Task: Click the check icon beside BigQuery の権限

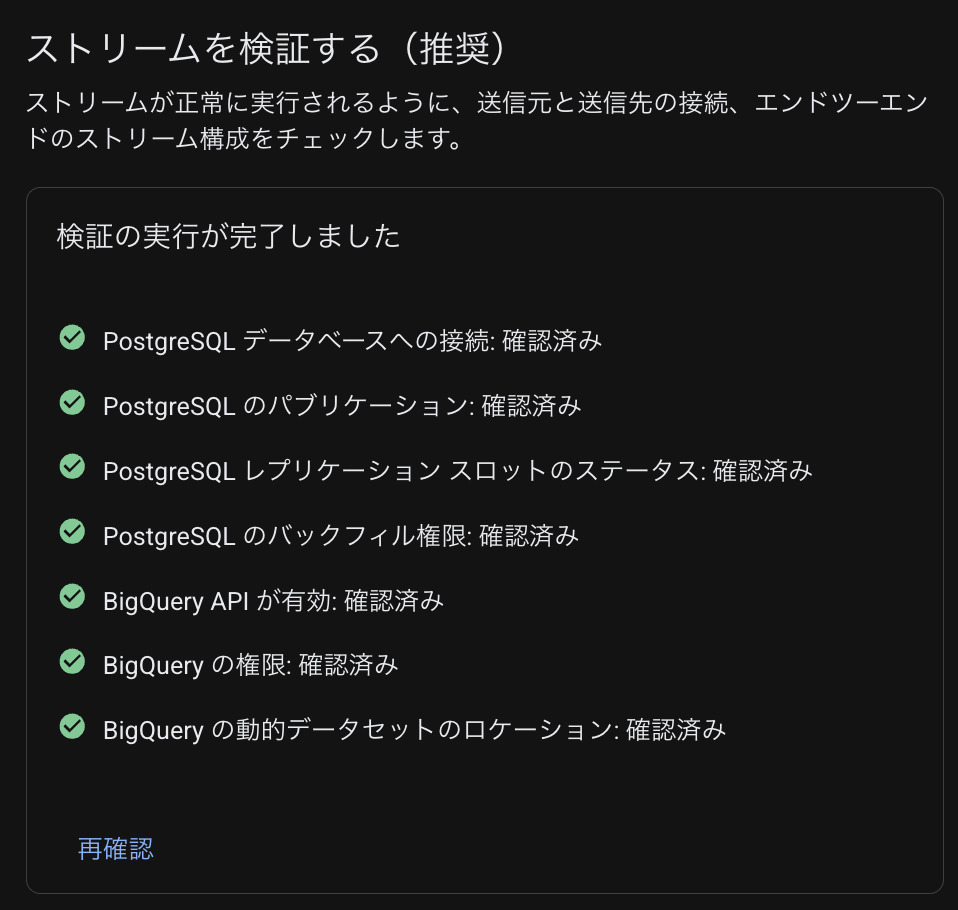Action: pos(71,662)
